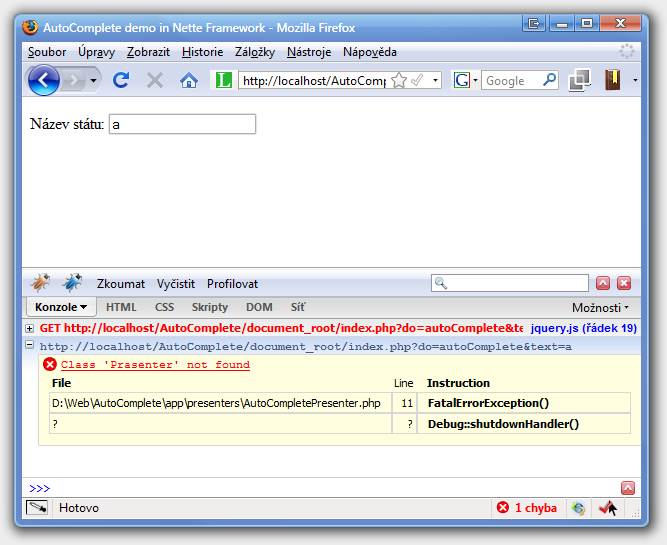Expand the command line with red arrow icon

point(628,488)
